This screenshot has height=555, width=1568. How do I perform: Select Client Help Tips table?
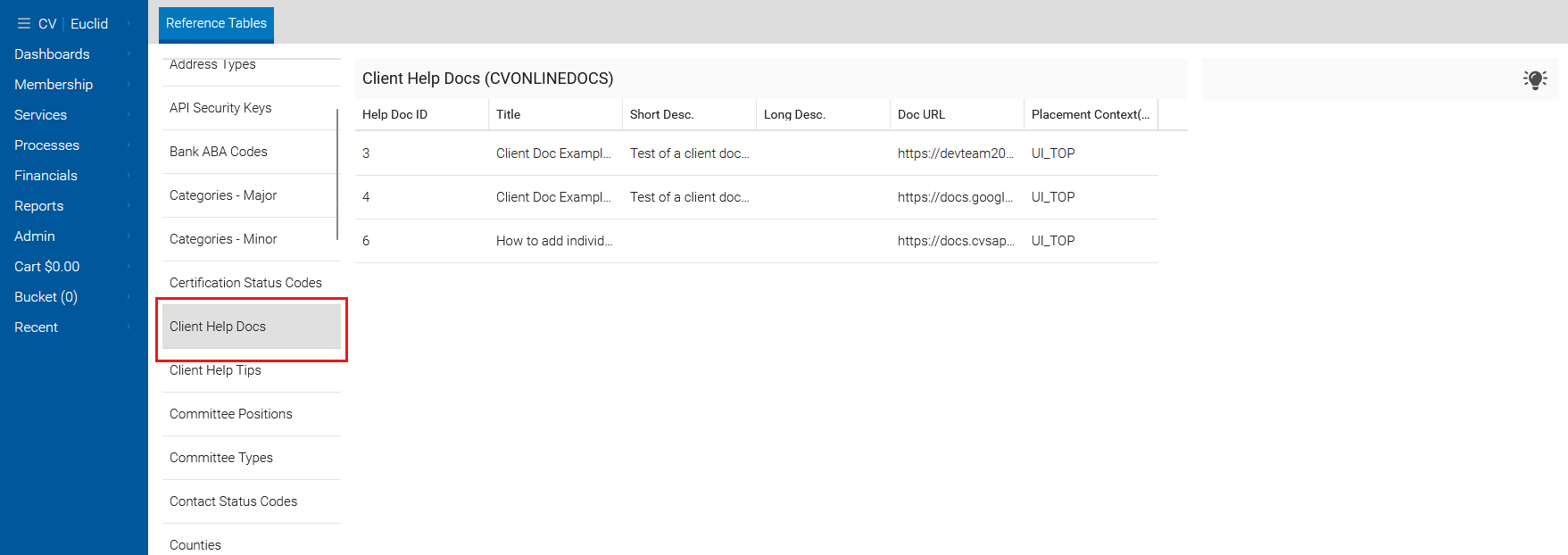click(251, 370)
